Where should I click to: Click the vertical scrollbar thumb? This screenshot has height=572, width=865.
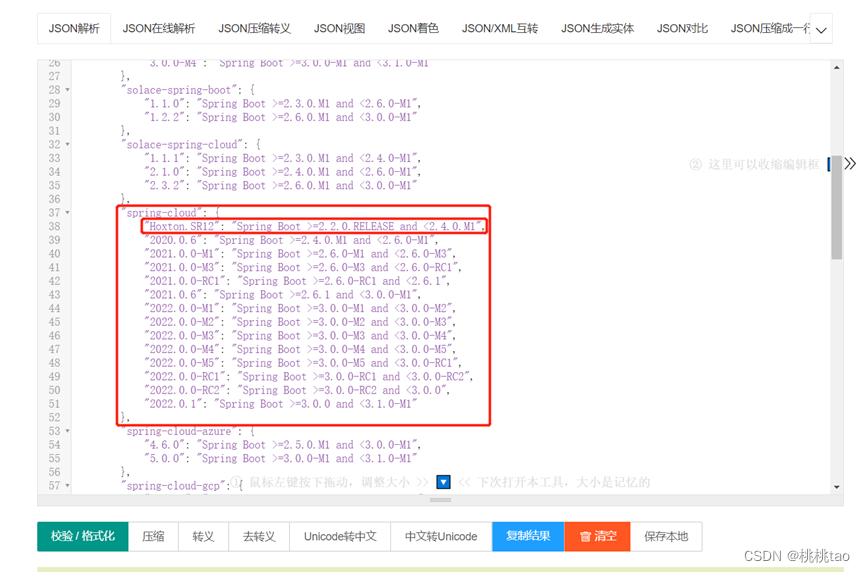click(x=837, y=207)
